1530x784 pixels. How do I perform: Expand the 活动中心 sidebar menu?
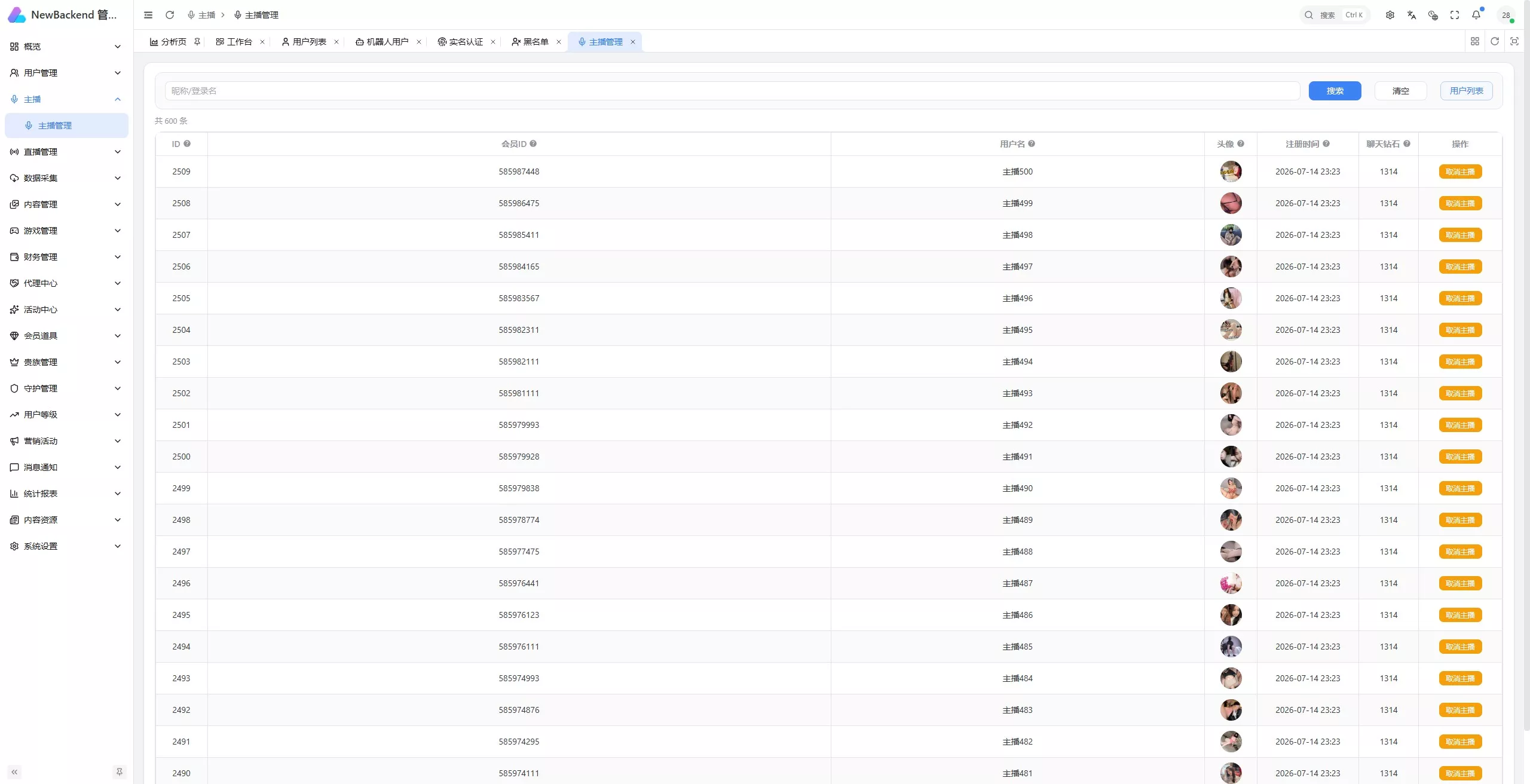click(x=66, y=310)
